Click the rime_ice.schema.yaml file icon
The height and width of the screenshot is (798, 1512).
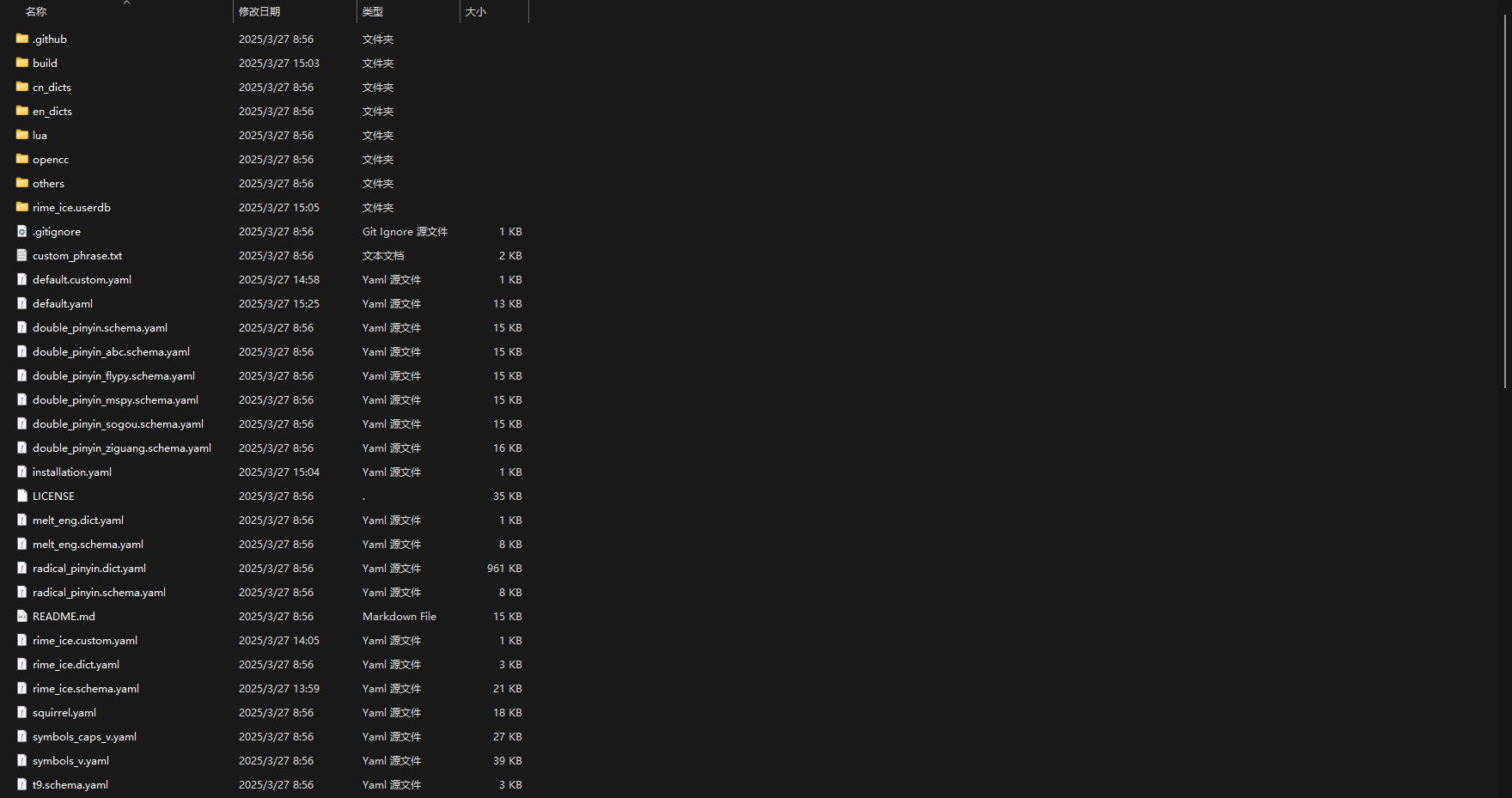tap(22, 688)
